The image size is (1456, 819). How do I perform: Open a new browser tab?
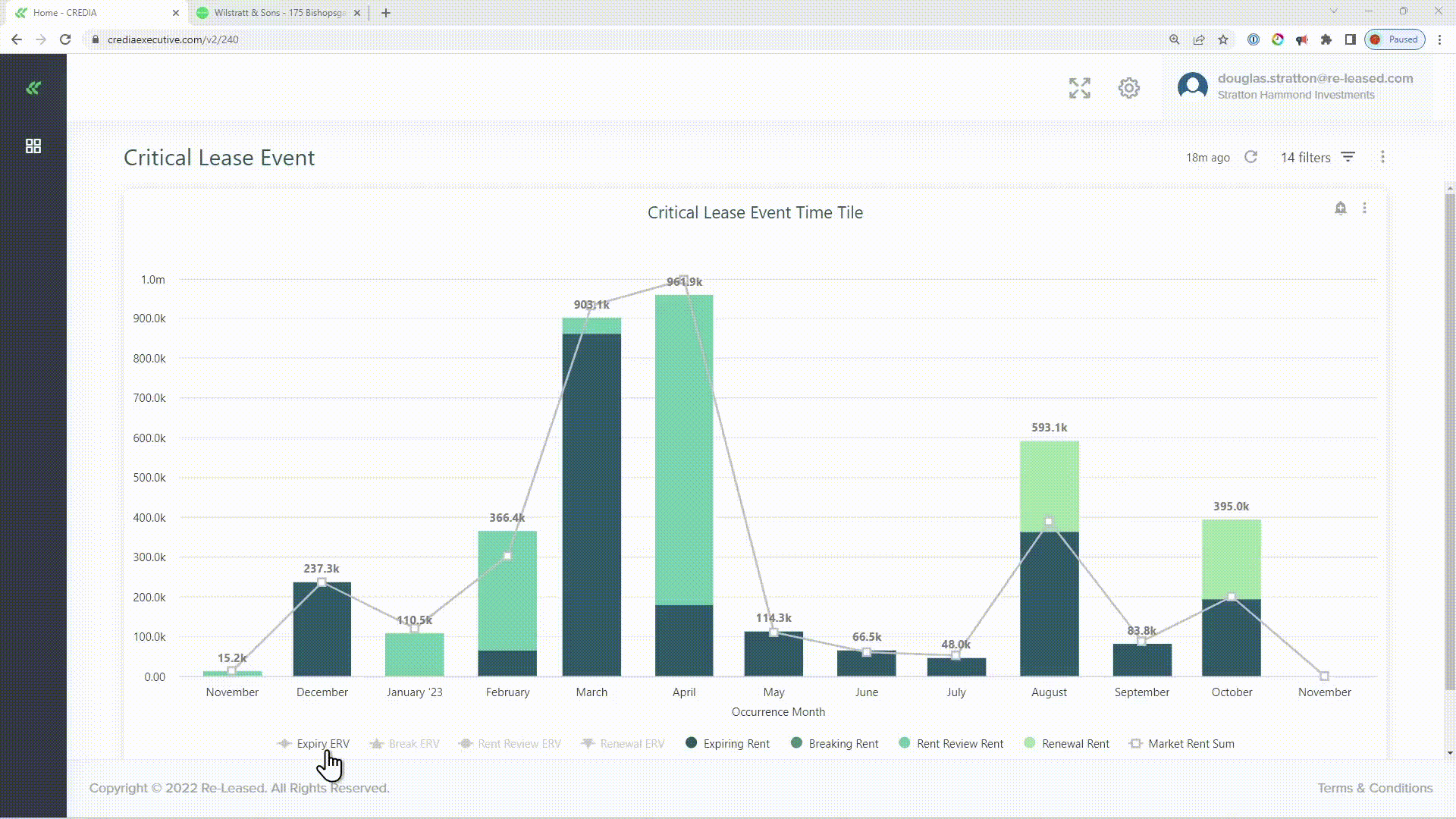pyautogui.click(x=386, y=13)
